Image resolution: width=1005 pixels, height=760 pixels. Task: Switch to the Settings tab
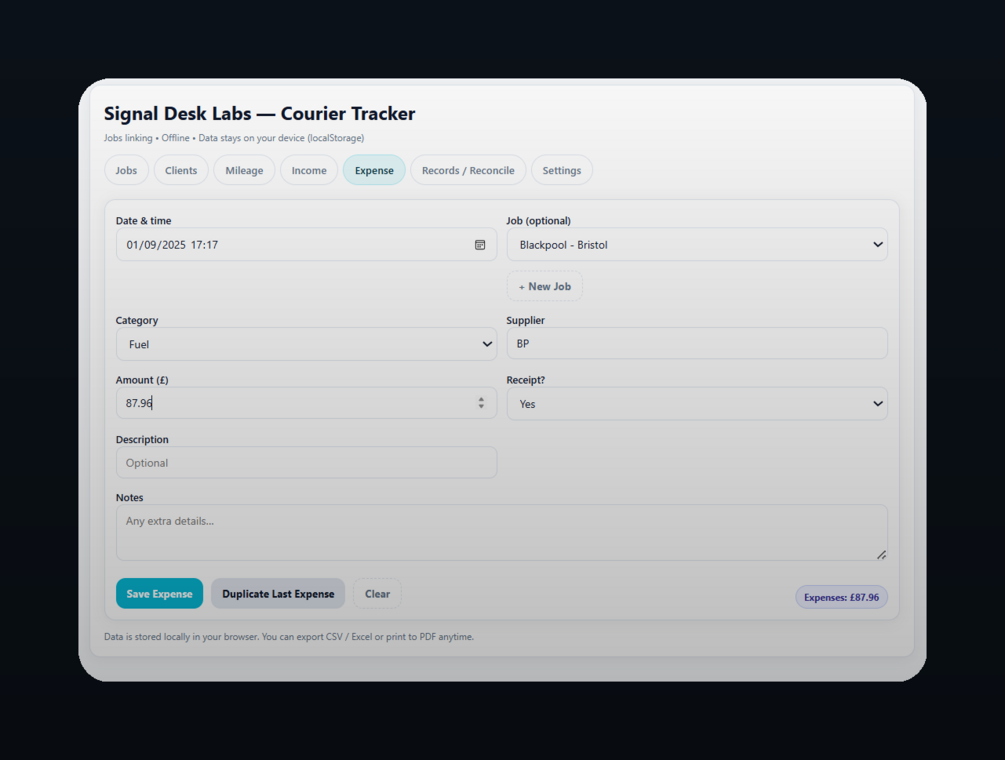[x=562, y=171]
